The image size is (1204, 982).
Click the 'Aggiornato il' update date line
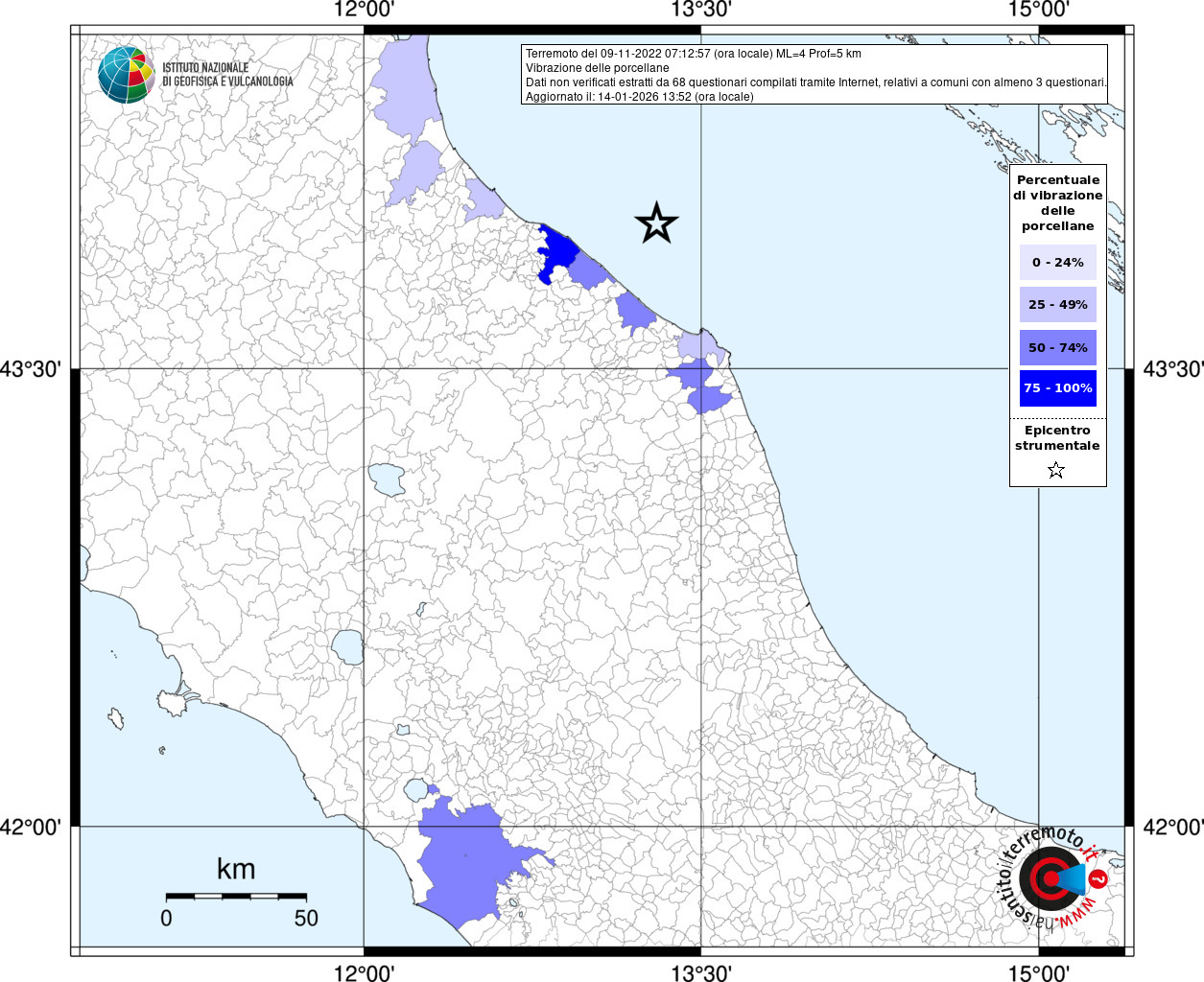point(639,97)
